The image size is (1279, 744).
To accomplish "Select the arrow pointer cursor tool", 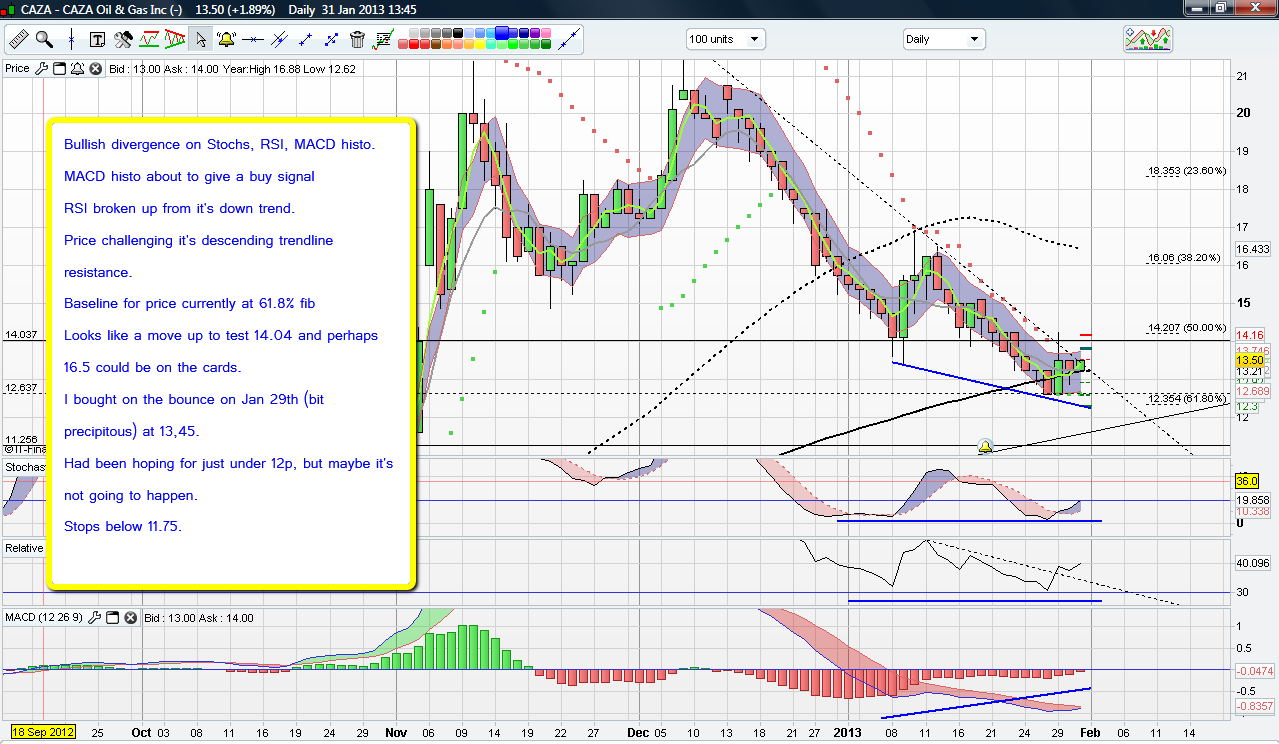I will [x=201, y=40].
